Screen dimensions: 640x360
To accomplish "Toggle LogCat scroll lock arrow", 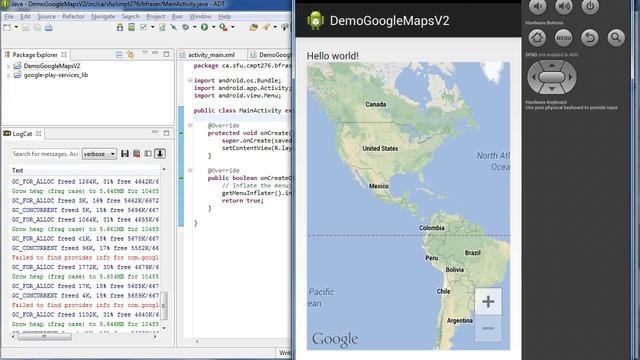I will [x=160, y=154].
